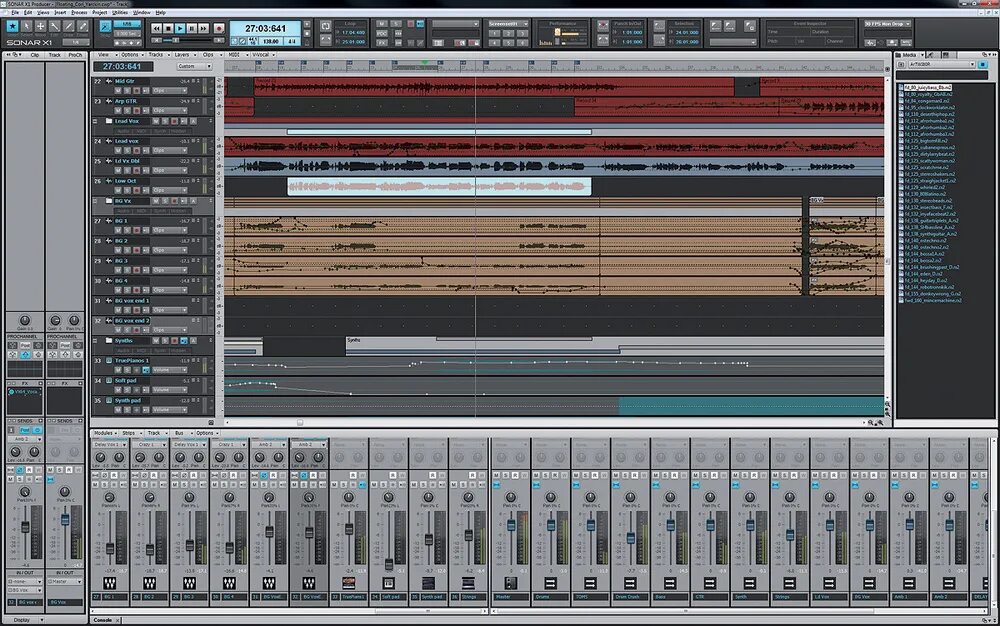Viewport: 1000px width, 626px height.
Task: Mute the Mid Gtr track
Action: [x=118, y=91]
